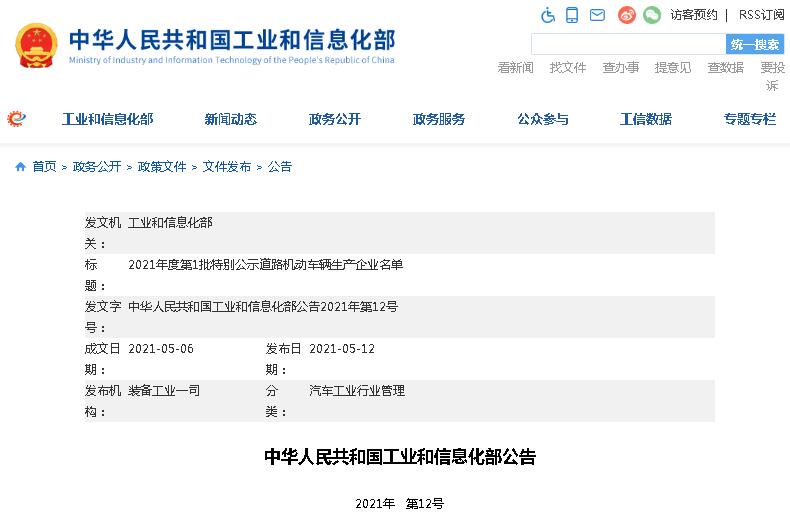790x519 pixels.
Task: Click the 汽车工业行业管理 category text
Action: coord(357,391)
